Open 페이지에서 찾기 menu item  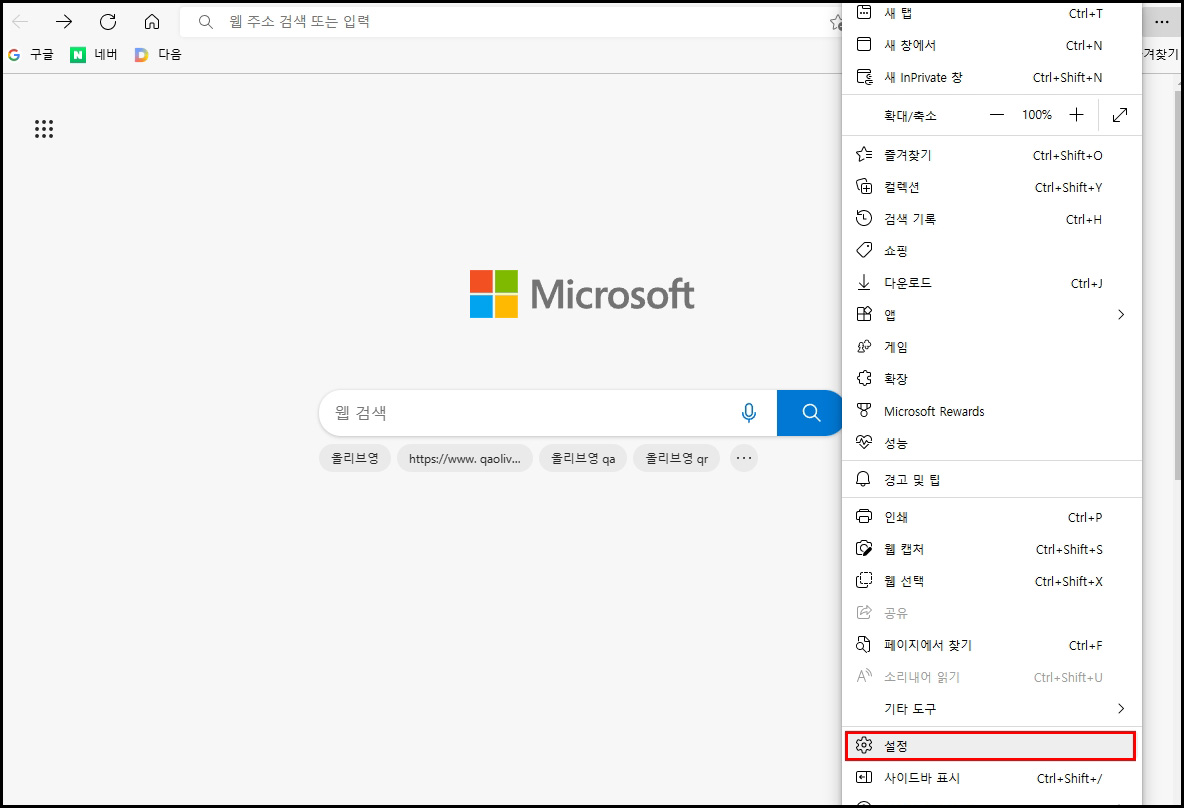(991, 645)
